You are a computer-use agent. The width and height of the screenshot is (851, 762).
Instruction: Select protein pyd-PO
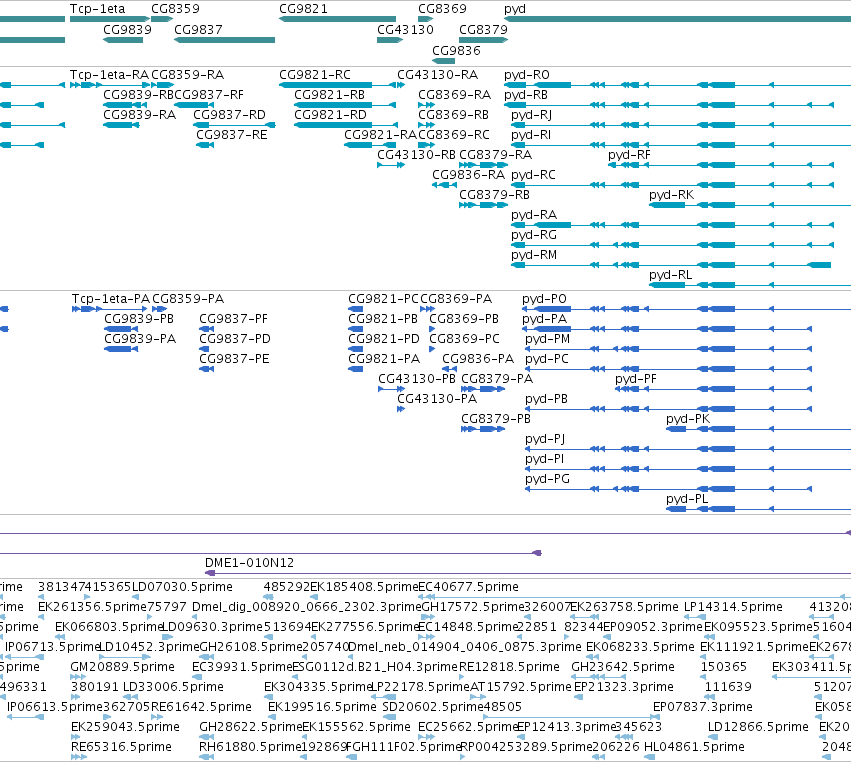coord(544,299)
